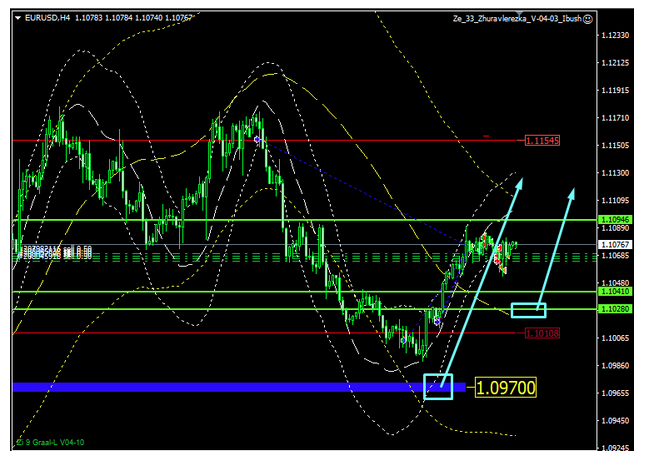Select the red 1.11545 price level label
The image size is (652, 459).
pyautogui.click(x=543, y=141)
